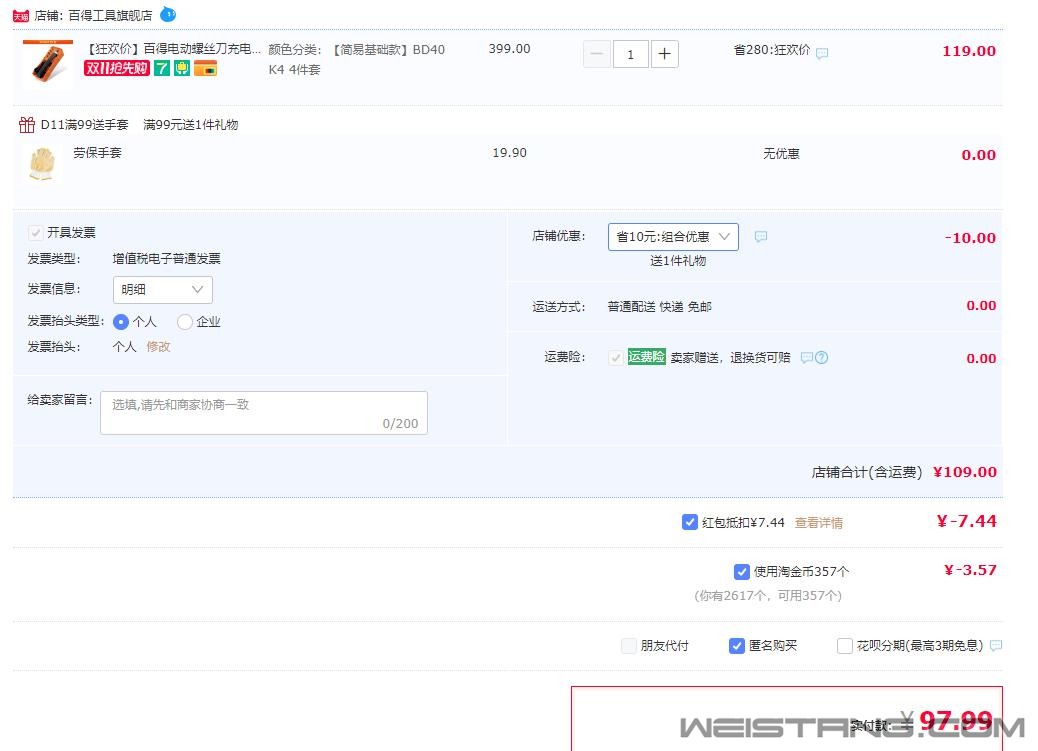Click the 店铺合计 ¥109.00 subtotal amount

click(x=965, y=472)
